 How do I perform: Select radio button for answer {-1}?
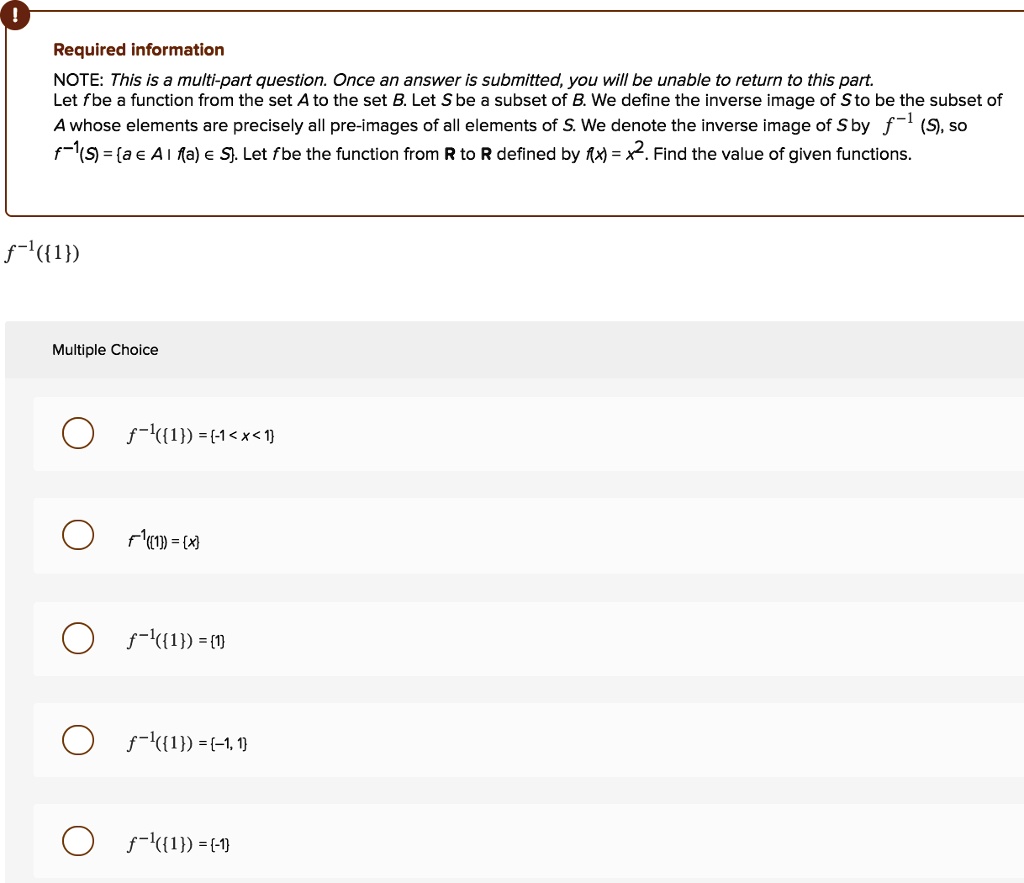[x=78, y=841]
